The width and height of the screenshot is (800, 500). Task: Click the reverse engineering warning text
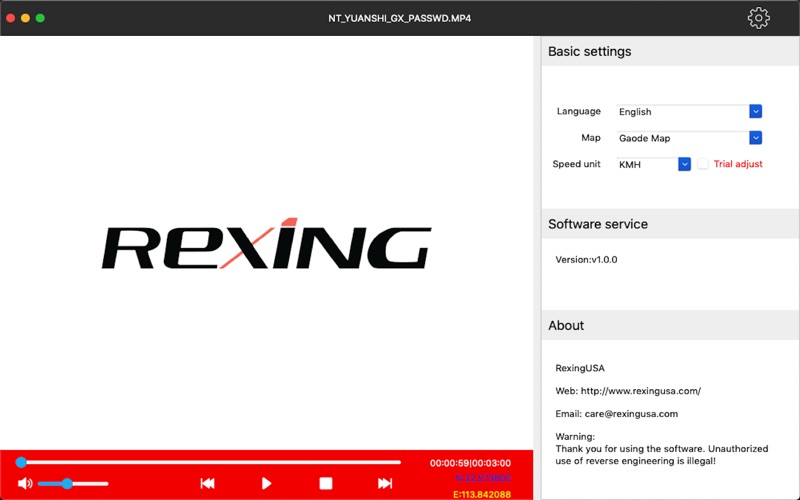[x=662, y=455]
